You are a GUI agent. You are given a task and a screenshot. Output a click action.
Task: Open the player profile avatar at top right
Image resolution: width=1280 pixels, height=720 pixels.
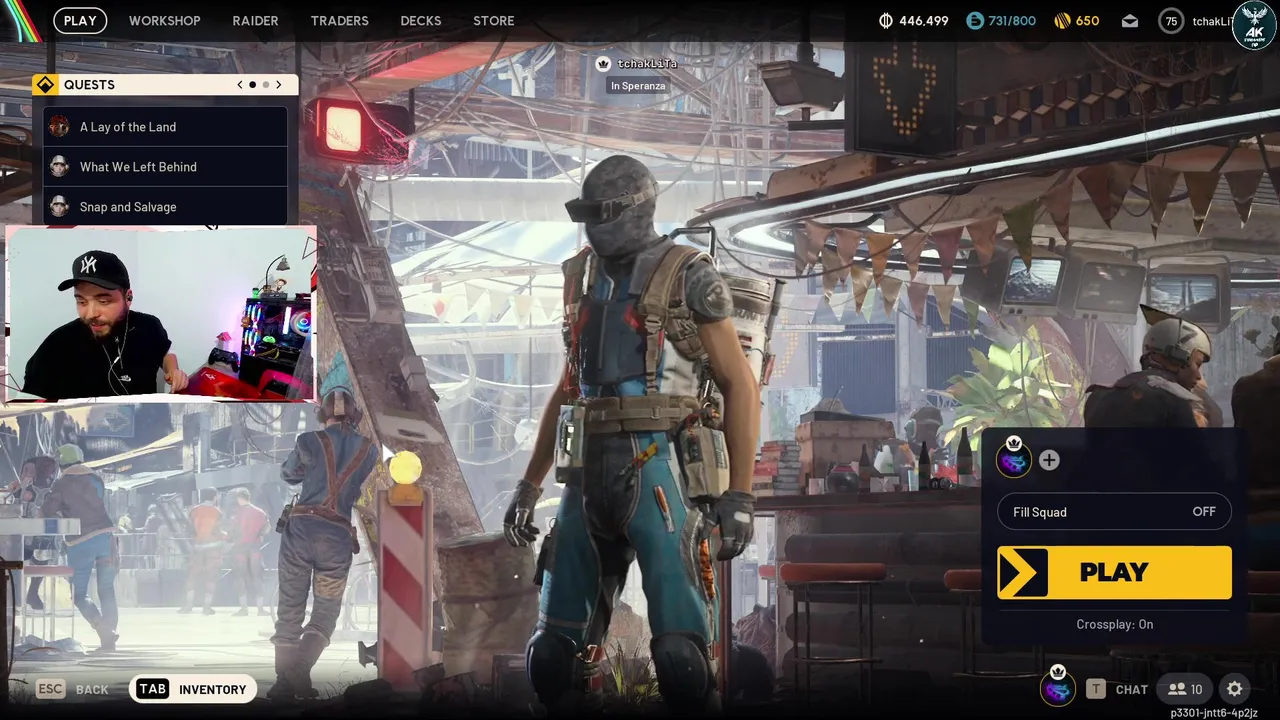click(x=1254, y=25)
